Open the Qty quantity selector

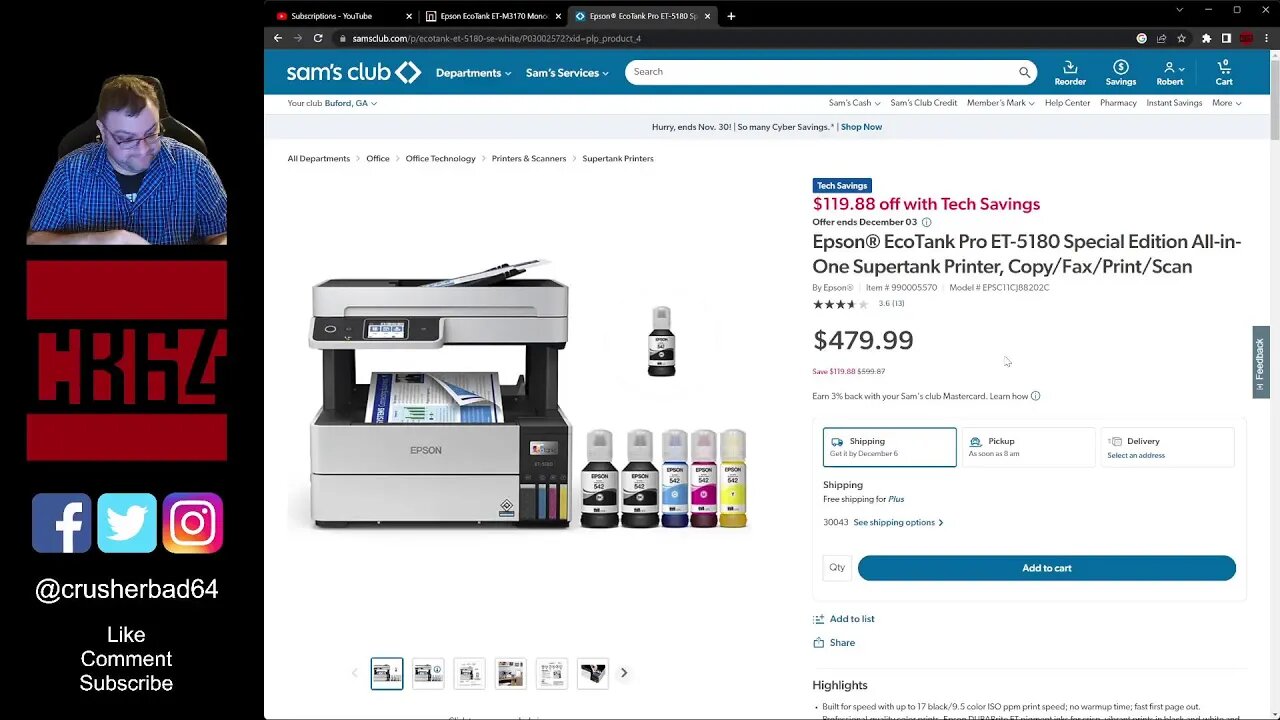tap(837, 568)
